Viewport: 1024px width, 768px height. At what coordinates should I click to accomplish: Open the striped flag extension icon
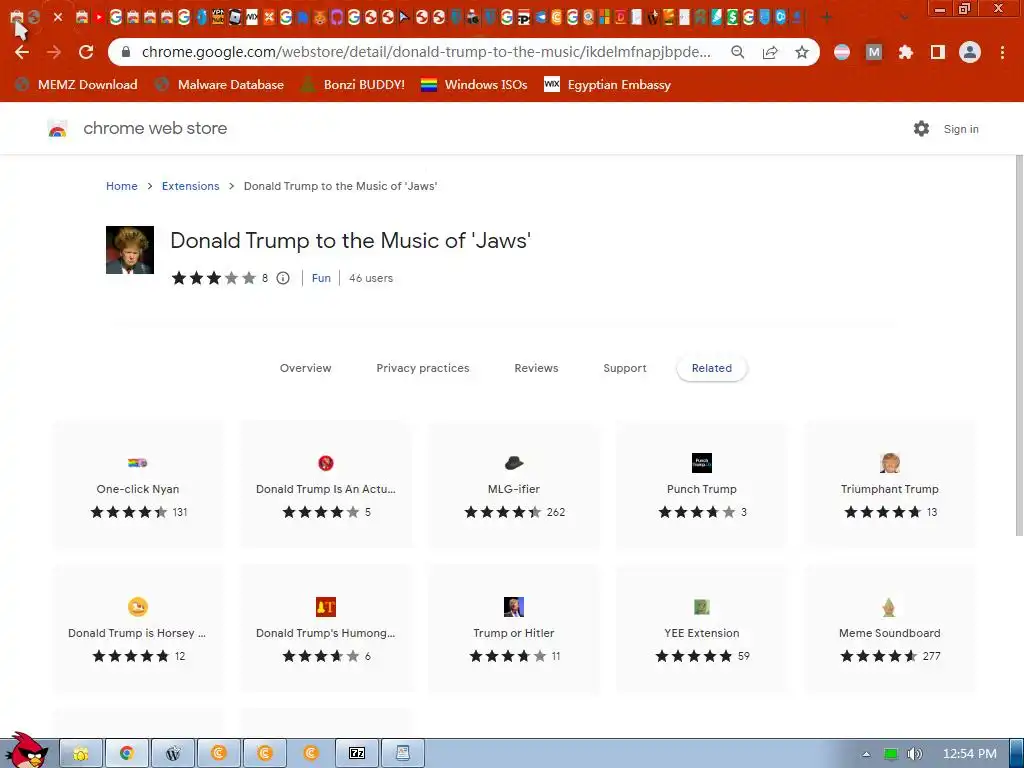pos(842,52)
